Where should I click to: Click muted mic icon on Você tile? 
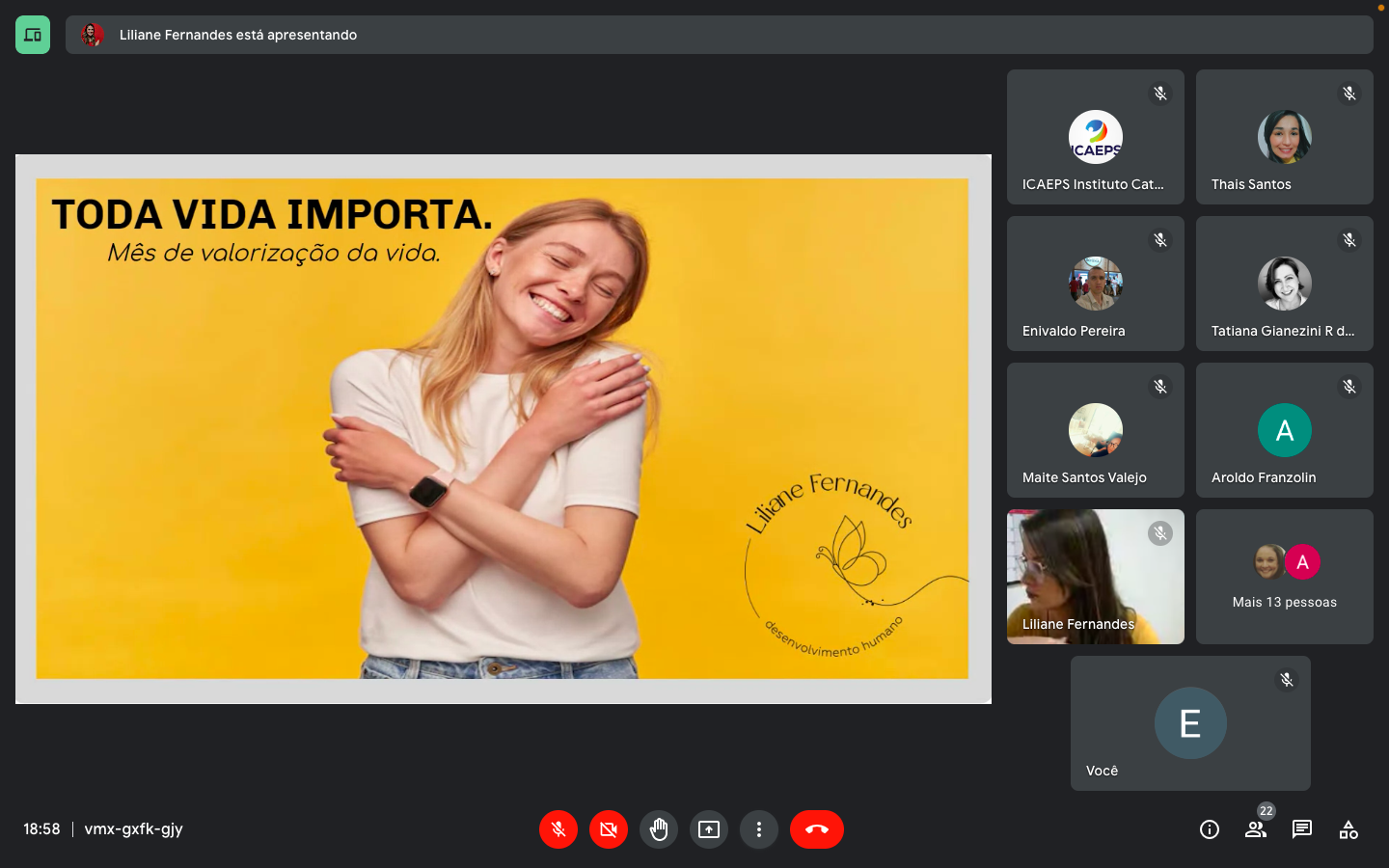point(1287,680)
